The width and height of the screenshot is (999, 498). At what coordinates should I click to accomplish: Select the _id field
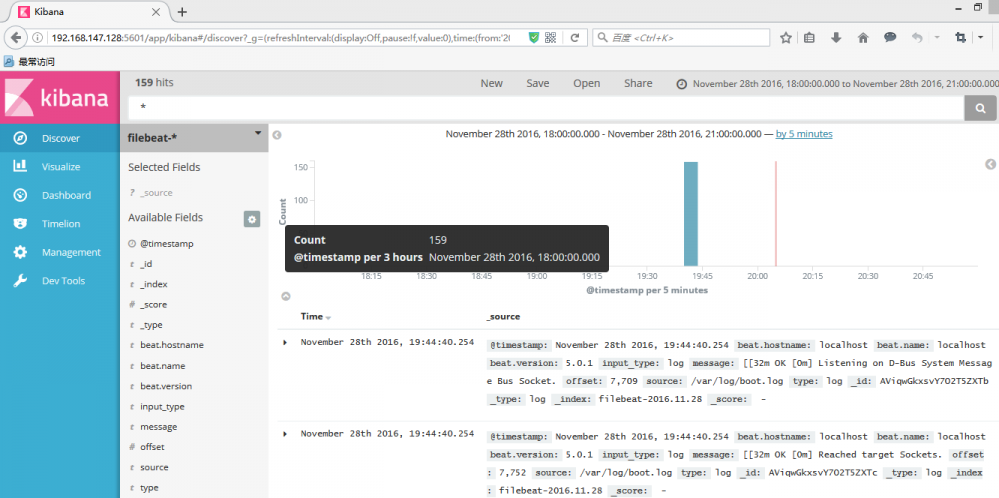[x=147, y=264]
